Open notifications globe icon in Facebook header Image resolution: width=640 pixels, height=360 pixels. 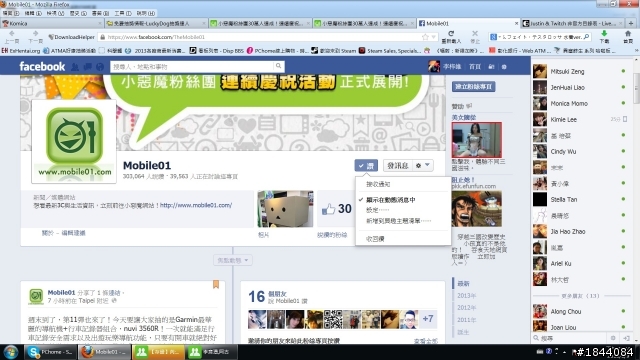(x=100, y=67)
